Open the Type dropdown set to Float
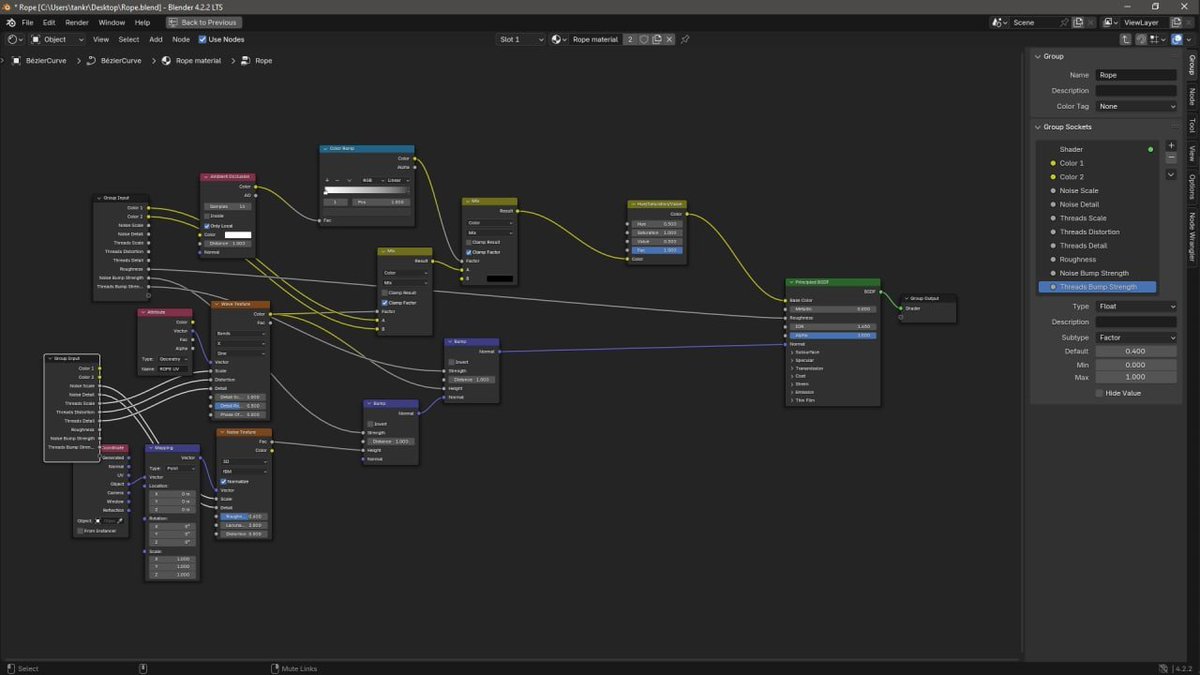This screenshot has width=1200, height=675. point(1135,306)
